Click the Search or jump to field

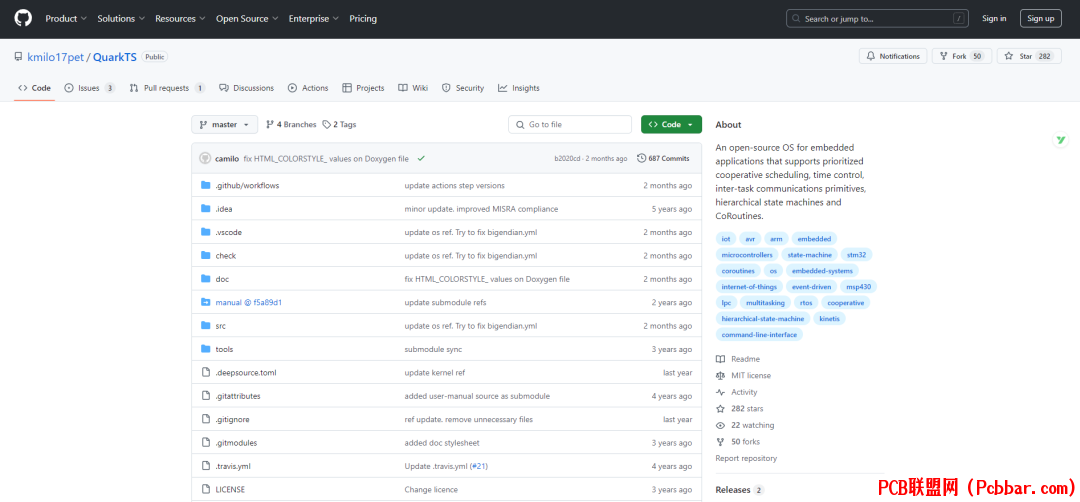pyautogui.click(x=878, y=19)
